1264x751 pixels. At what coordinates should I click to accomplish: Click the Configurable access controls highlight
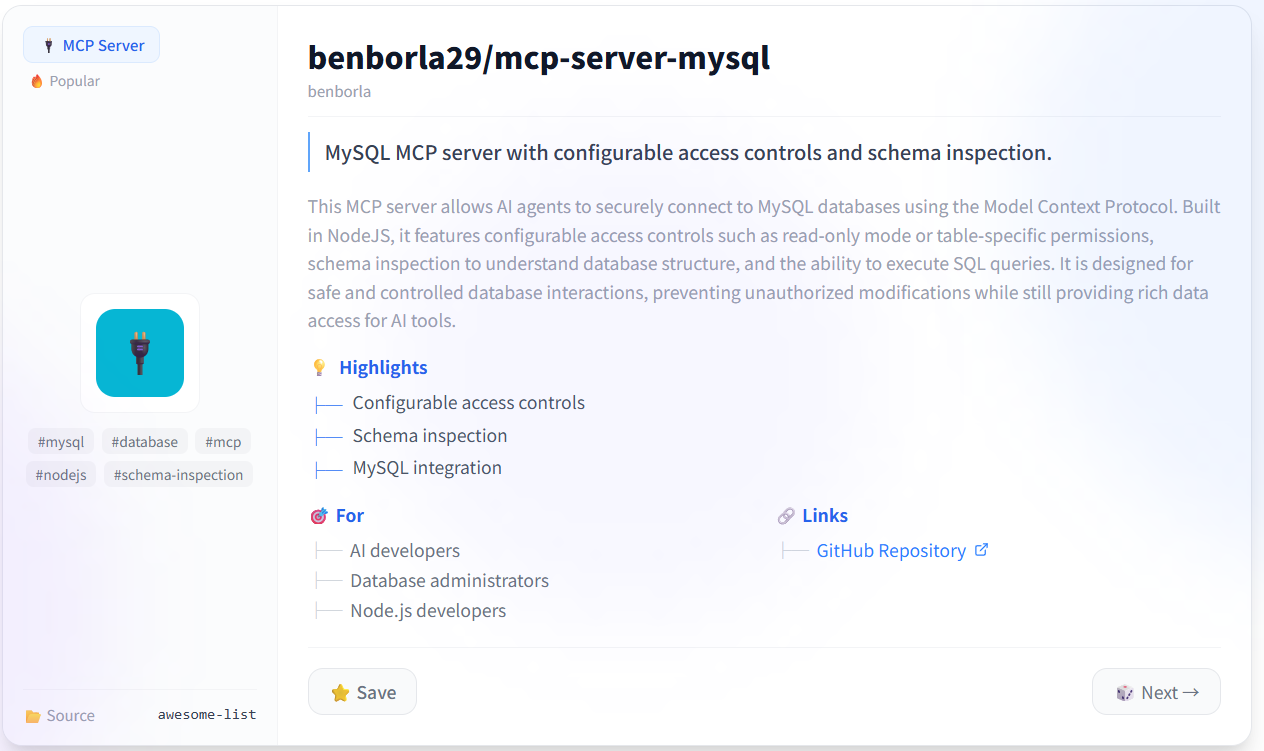pyautogui.click(x=469, y=403)
